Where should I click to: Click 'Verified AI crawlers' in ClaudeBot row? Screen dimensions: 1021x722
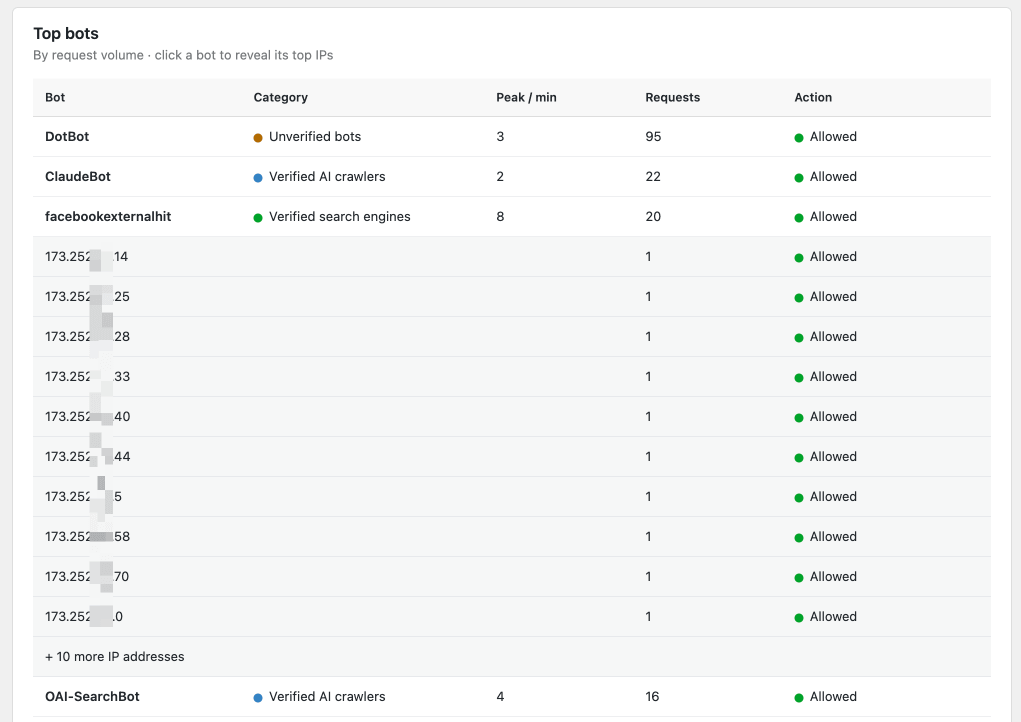pos(327,176)
